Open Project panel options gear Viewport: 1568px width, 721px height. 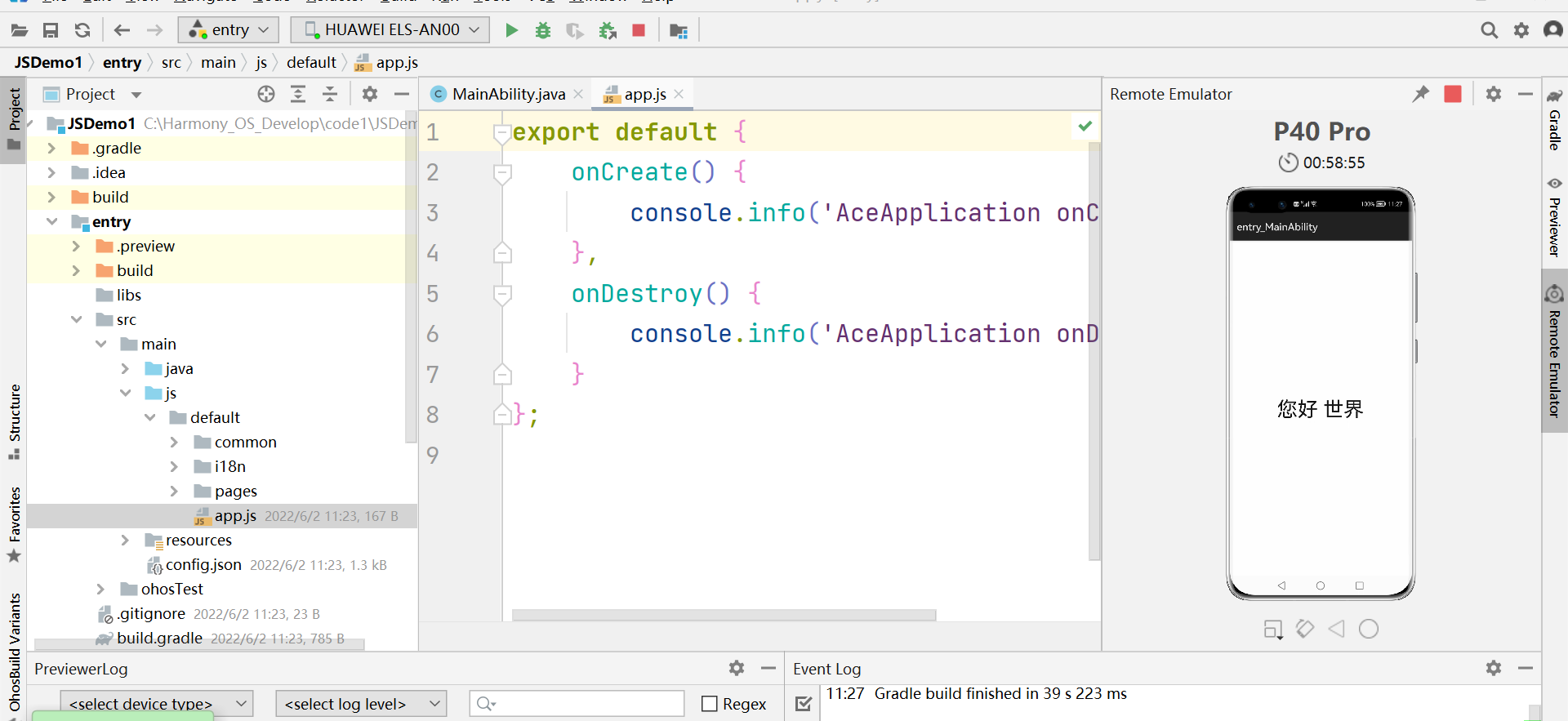(x=370, y=94)
